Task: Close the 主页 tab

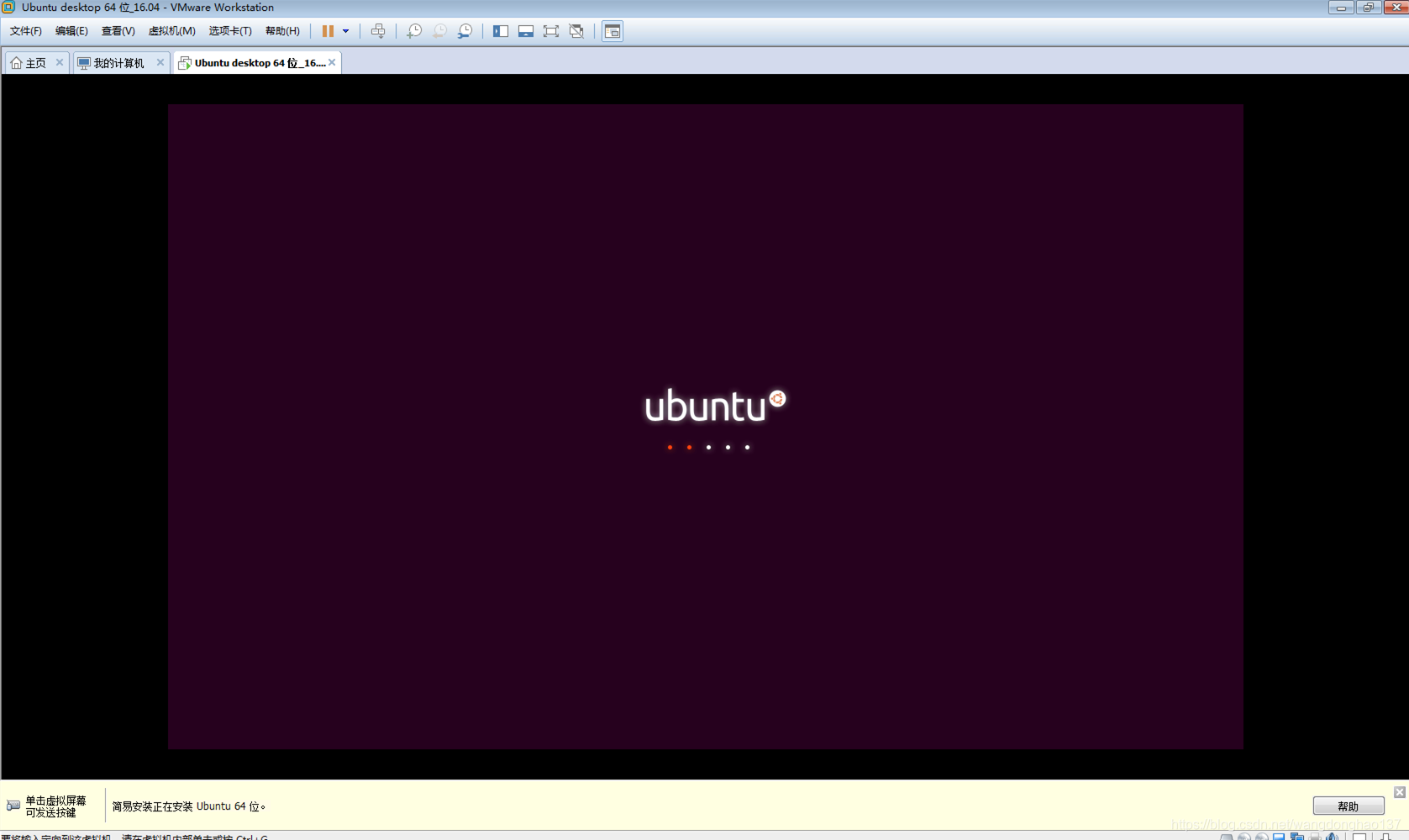Action: (60, 62)
